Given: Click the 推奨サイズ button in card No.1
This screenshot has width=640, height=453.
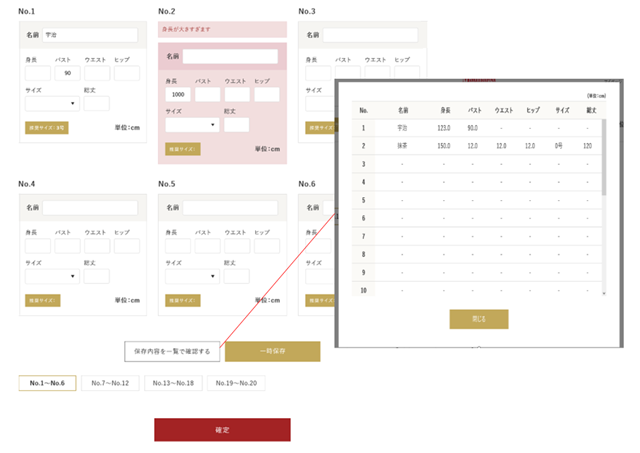Looking at the screenshot, I should click(x=47, y=128).
